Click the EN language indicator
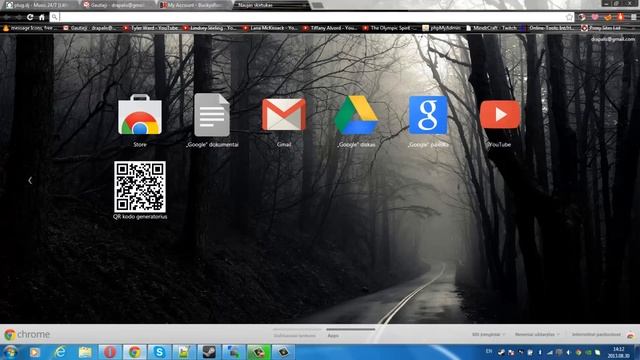The width and height of the screenshot is (640, 360). pyautogui.click(x=489, y=351)
